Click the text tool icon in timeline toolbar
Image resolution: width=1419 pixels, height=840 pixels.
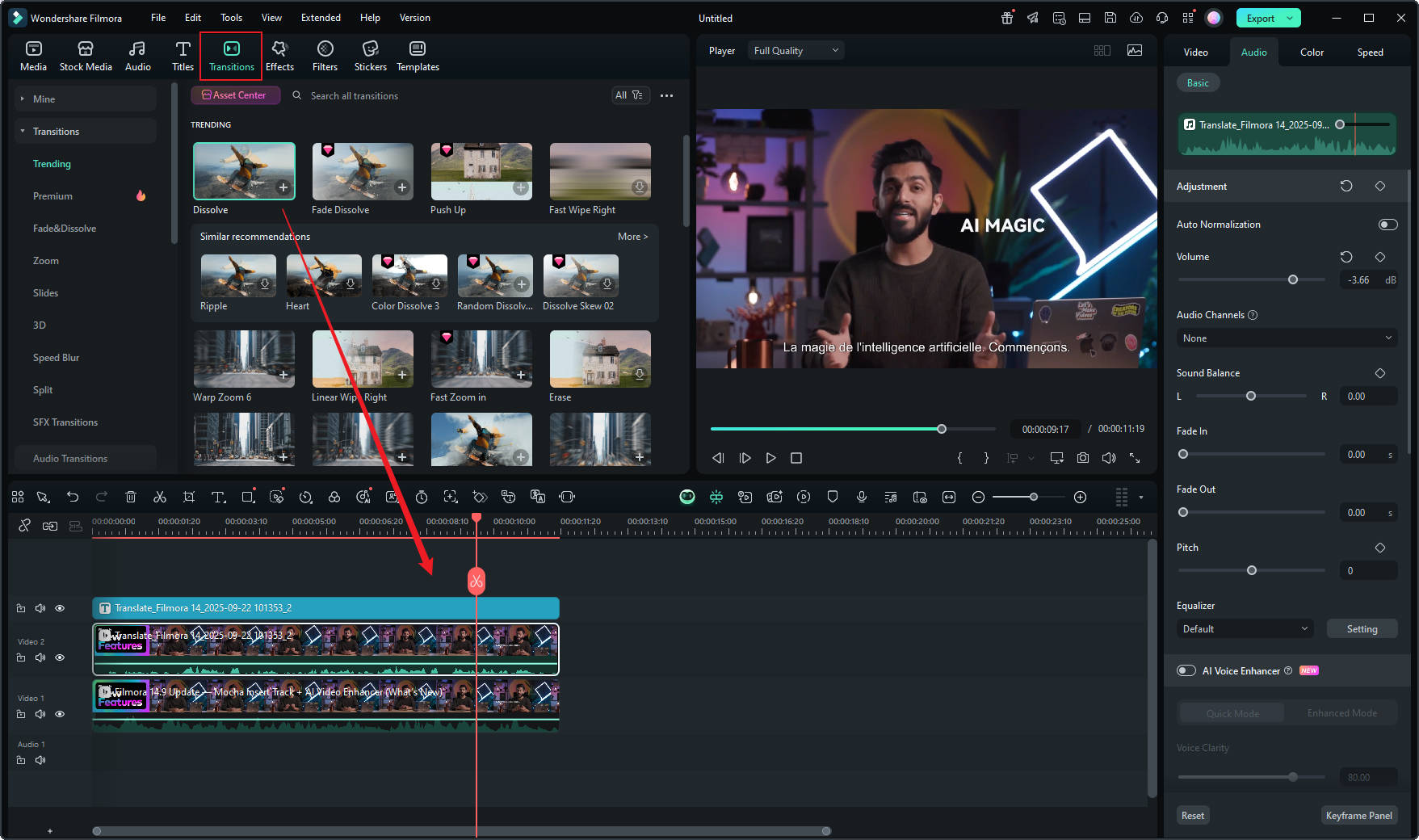(218, 497)
